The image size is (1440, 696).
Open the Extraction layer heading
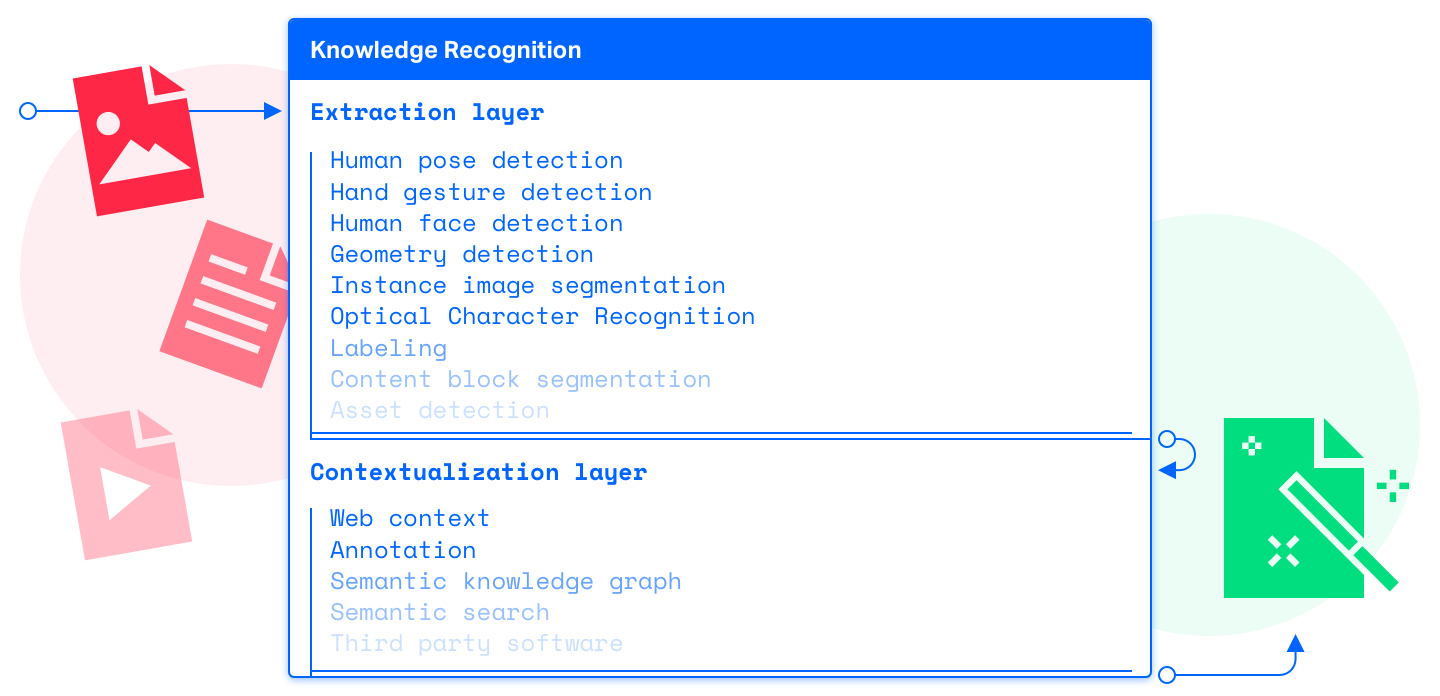[x=427, y=112]
